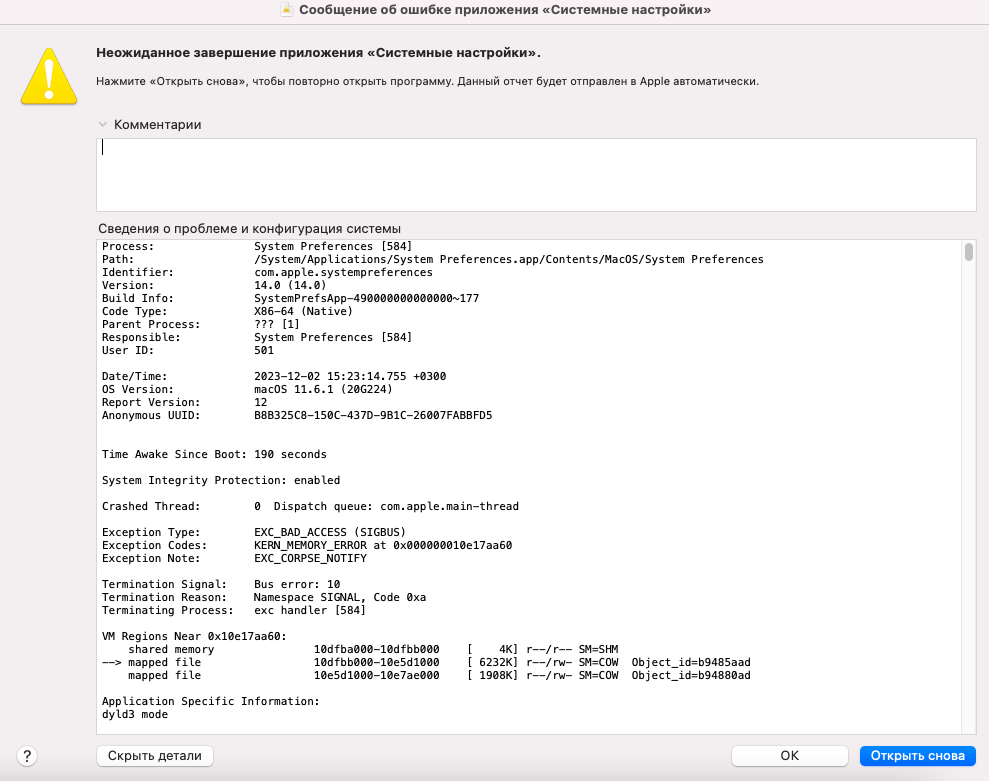Viewport: 989px width, 781px height.
Task: Click the Process: System Preferences [584] line
Action: 257,247
